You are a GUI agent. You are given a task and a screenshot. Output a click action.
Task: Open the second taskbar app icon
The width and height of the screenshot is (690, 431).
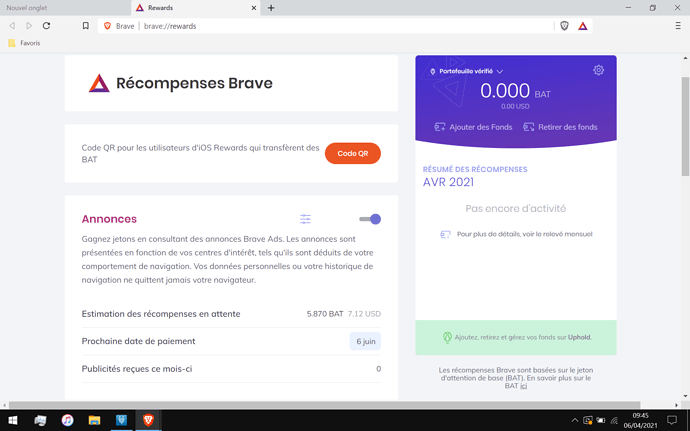40,420
